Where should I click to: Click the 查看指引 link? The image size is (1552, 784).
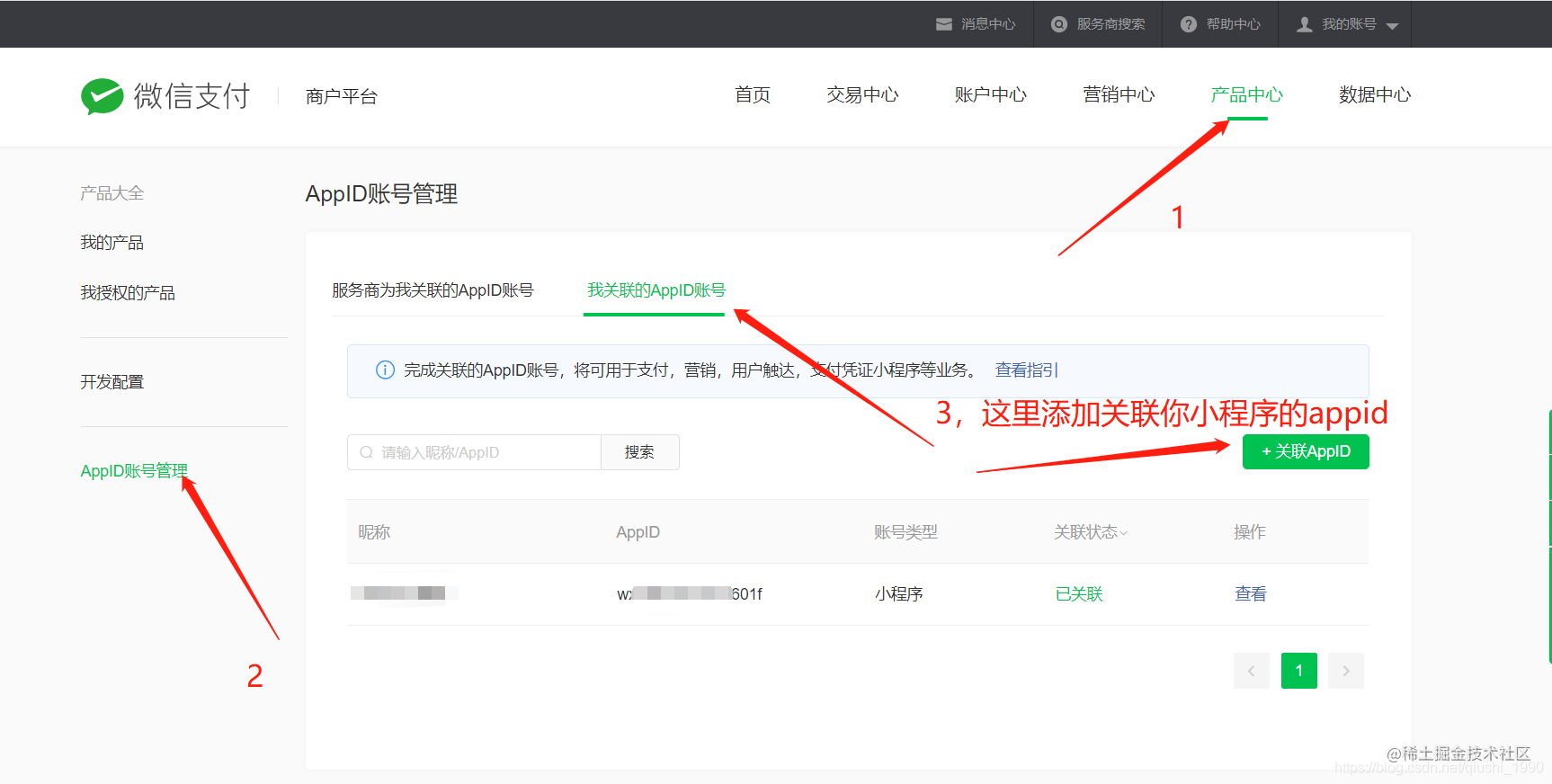1027,370
